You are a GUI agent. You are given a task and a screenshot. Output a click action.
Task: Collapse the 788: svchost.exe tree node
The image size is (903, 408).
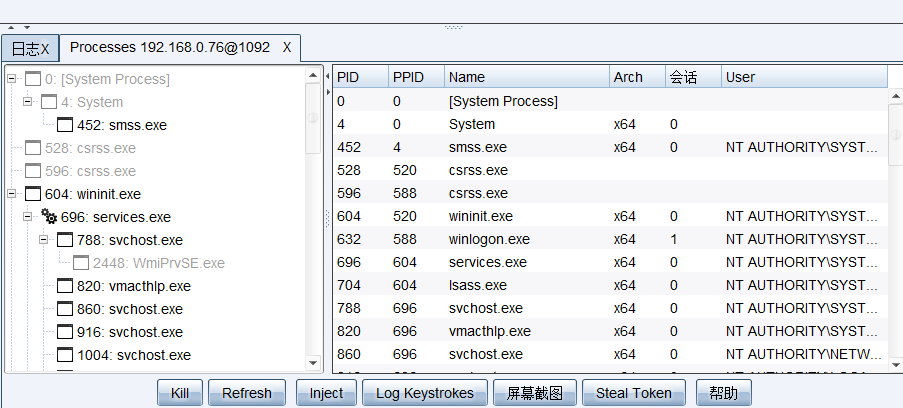pos(44,240)
